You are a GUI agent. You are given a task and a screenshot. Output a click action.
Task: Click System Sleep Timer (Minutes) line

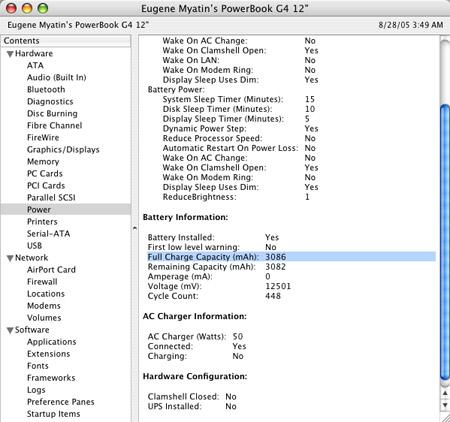(239, 99)
